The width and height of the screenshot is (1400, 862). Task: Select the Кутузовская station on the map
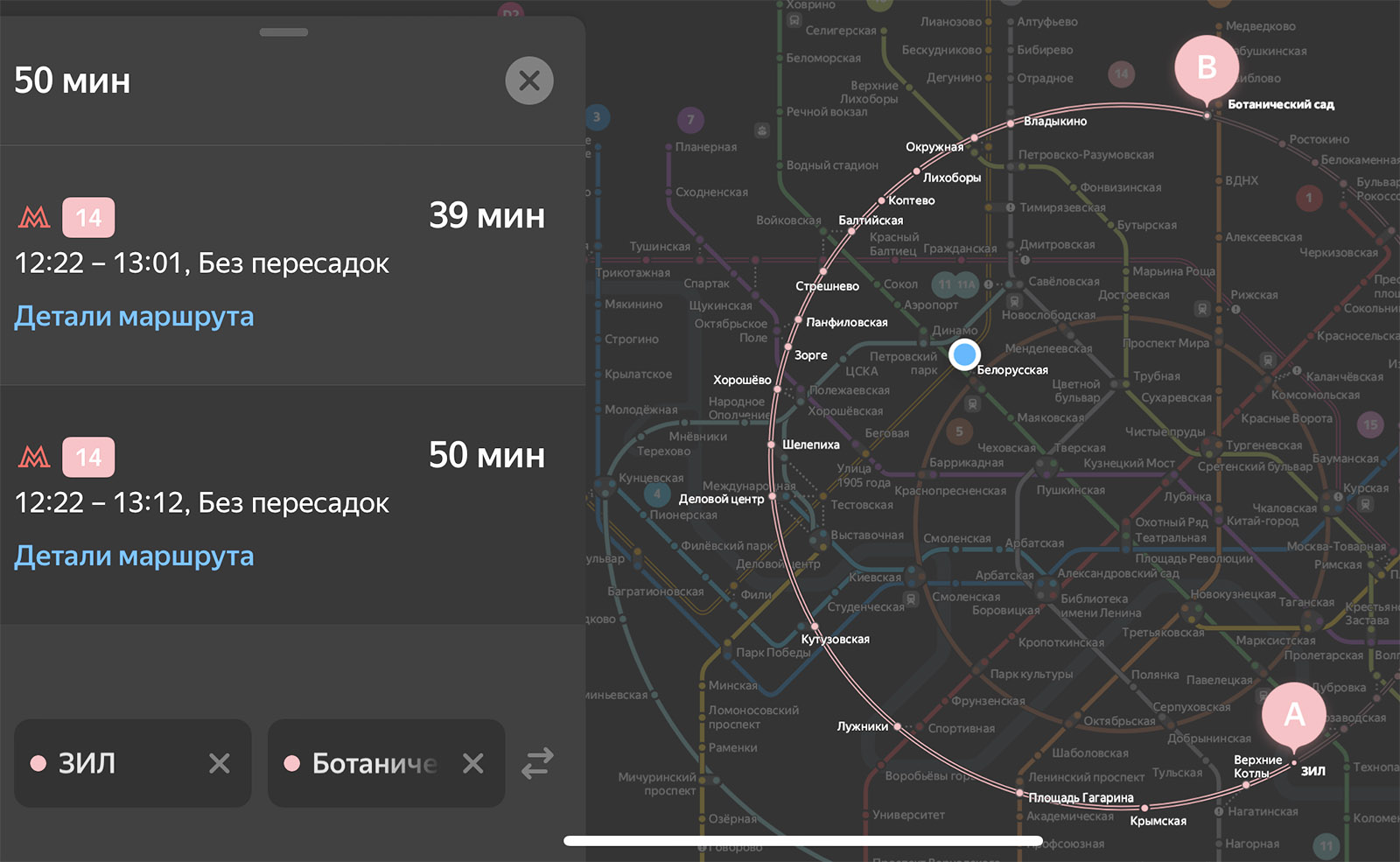(835, 639)
